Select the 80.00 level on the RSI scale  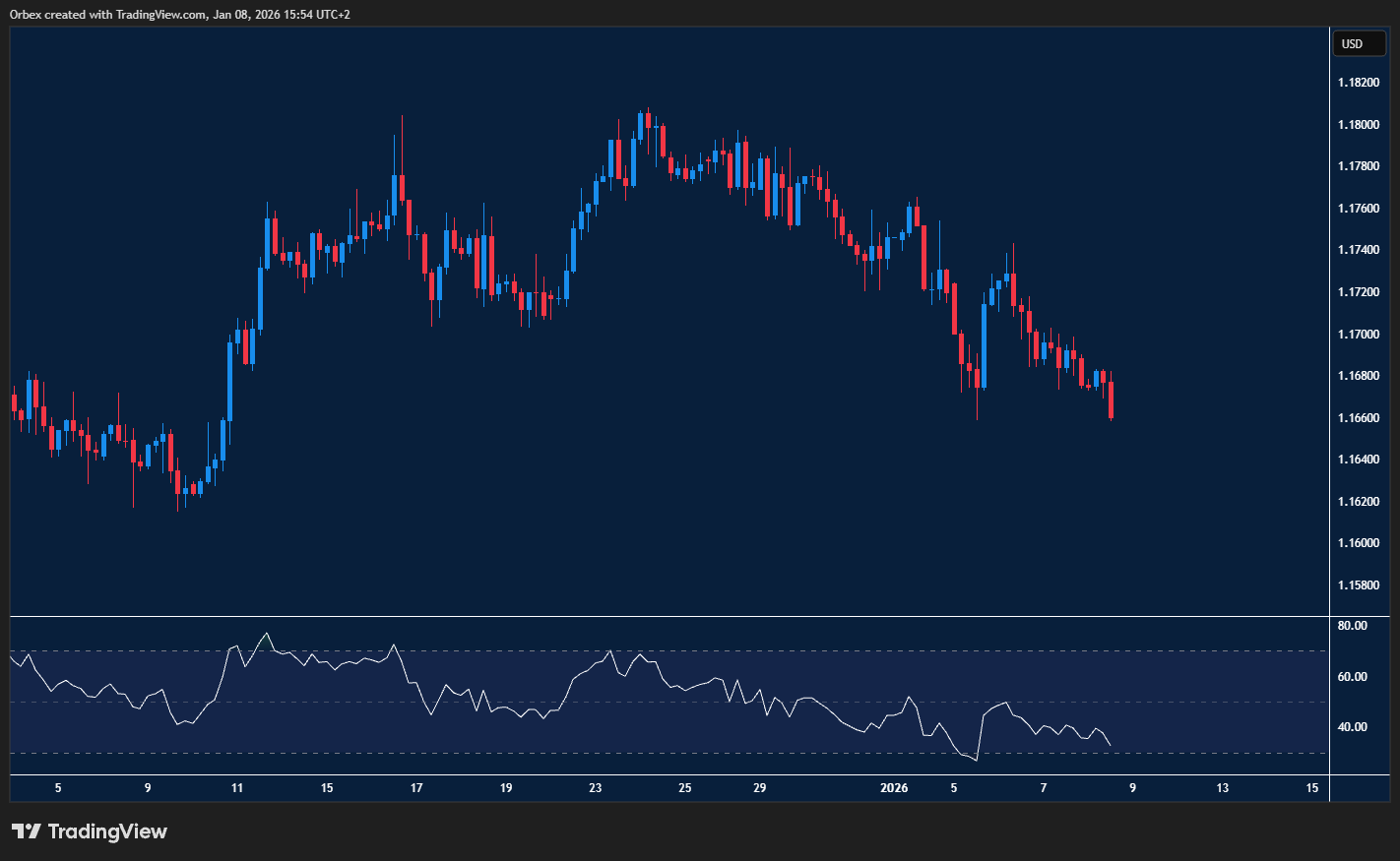1355,625
